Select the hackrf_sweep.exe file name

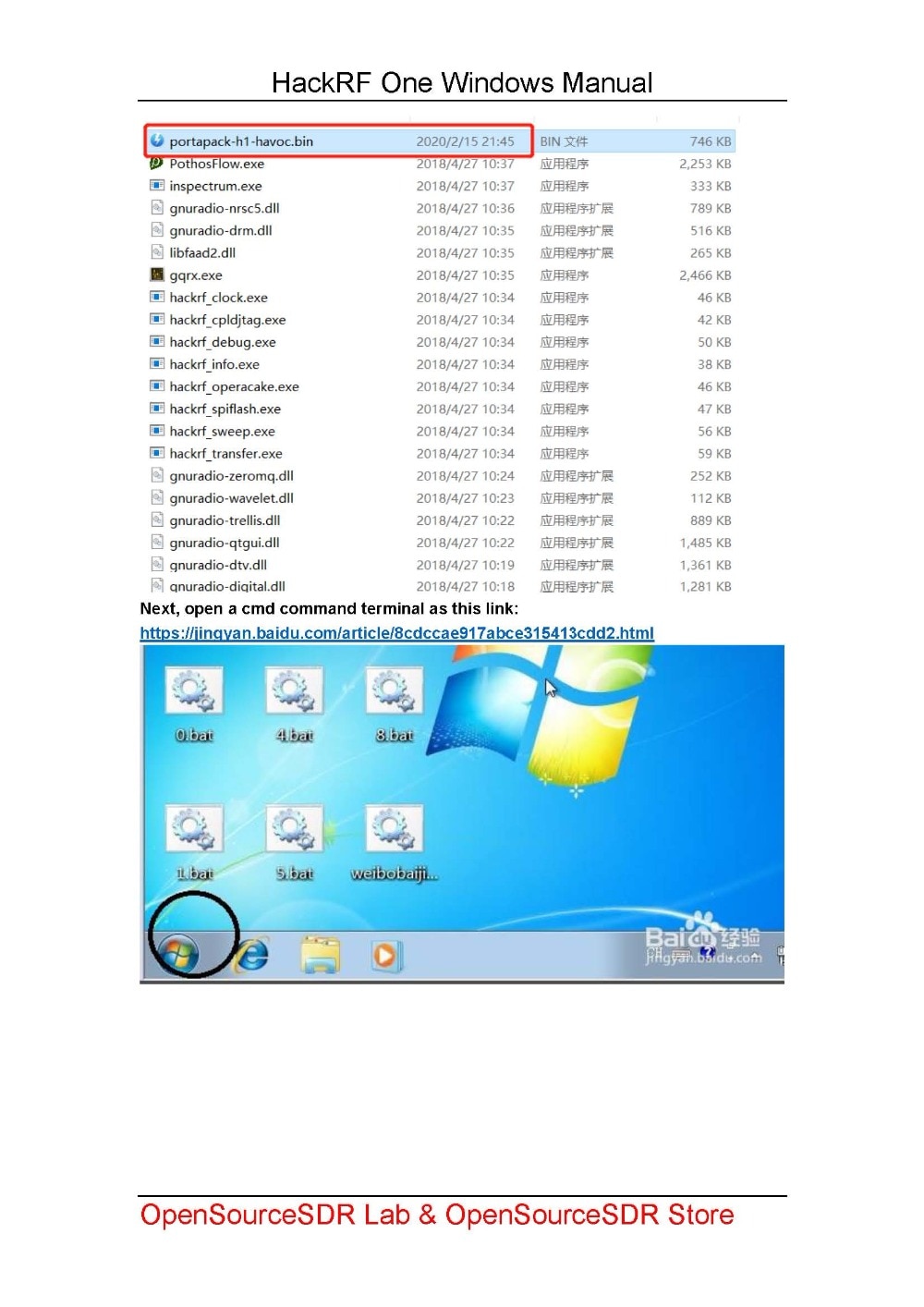(222, 431)
